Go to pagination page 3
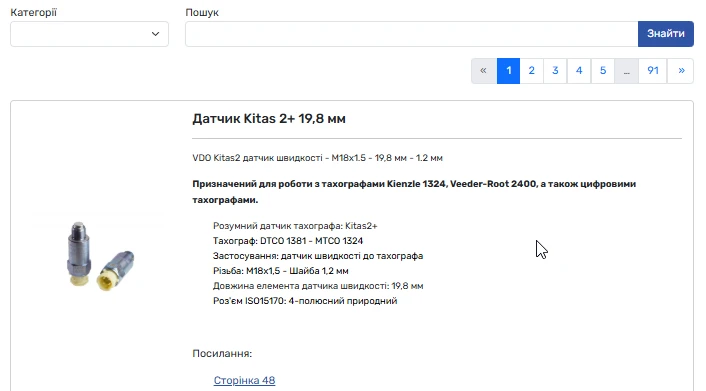The width and height of the screenshot is (706, 391). (x=555, y=71)
